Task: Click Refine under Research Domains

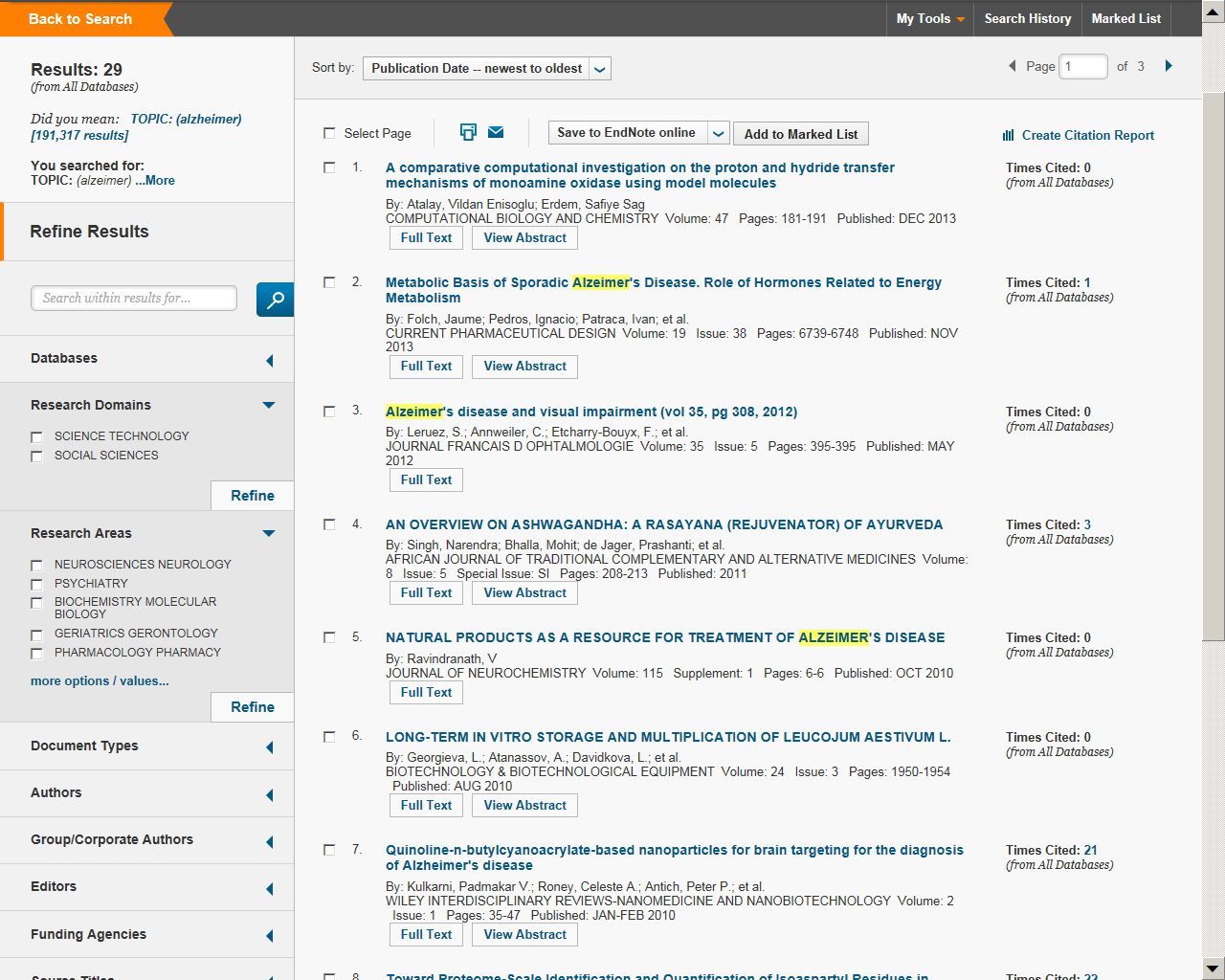Action: click(x=253, y=496)
